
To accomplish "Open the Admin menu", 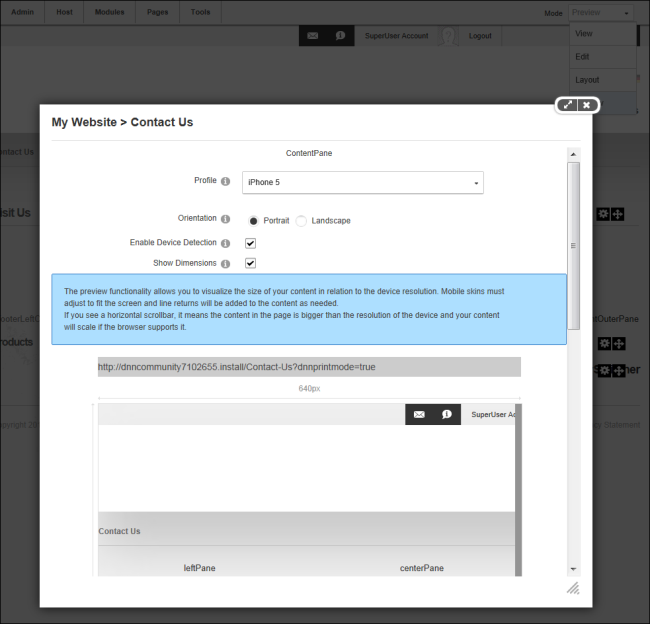I will click(22, 12).
